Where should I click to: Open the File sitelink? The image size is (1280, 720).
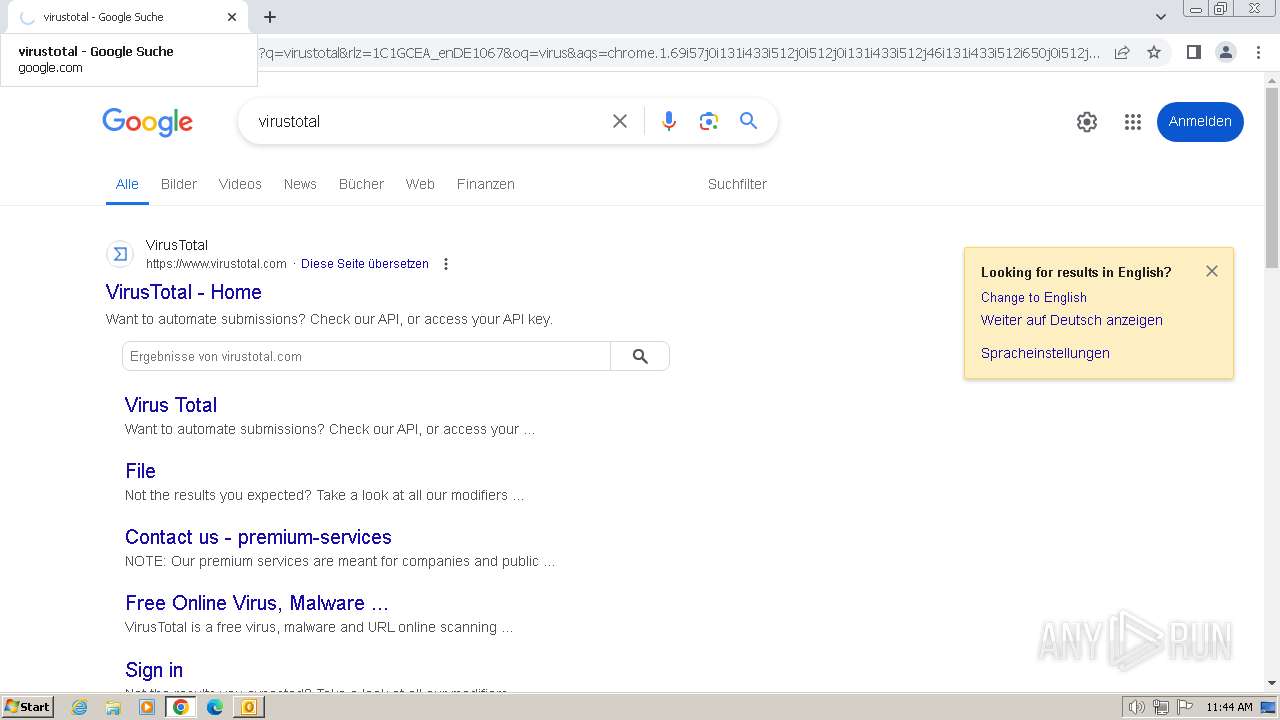[140, 471]
